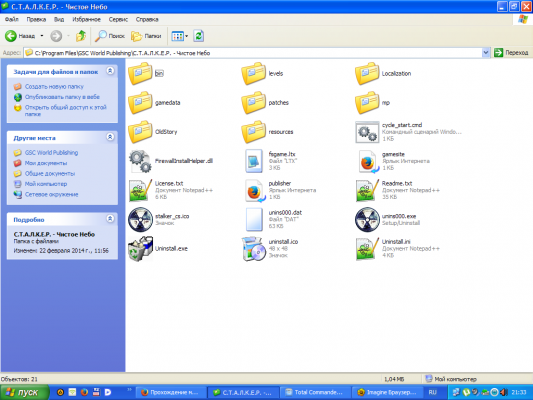Click the tray clock showing 21:33
Screen dimensions: 533x400
coord(518,392)
